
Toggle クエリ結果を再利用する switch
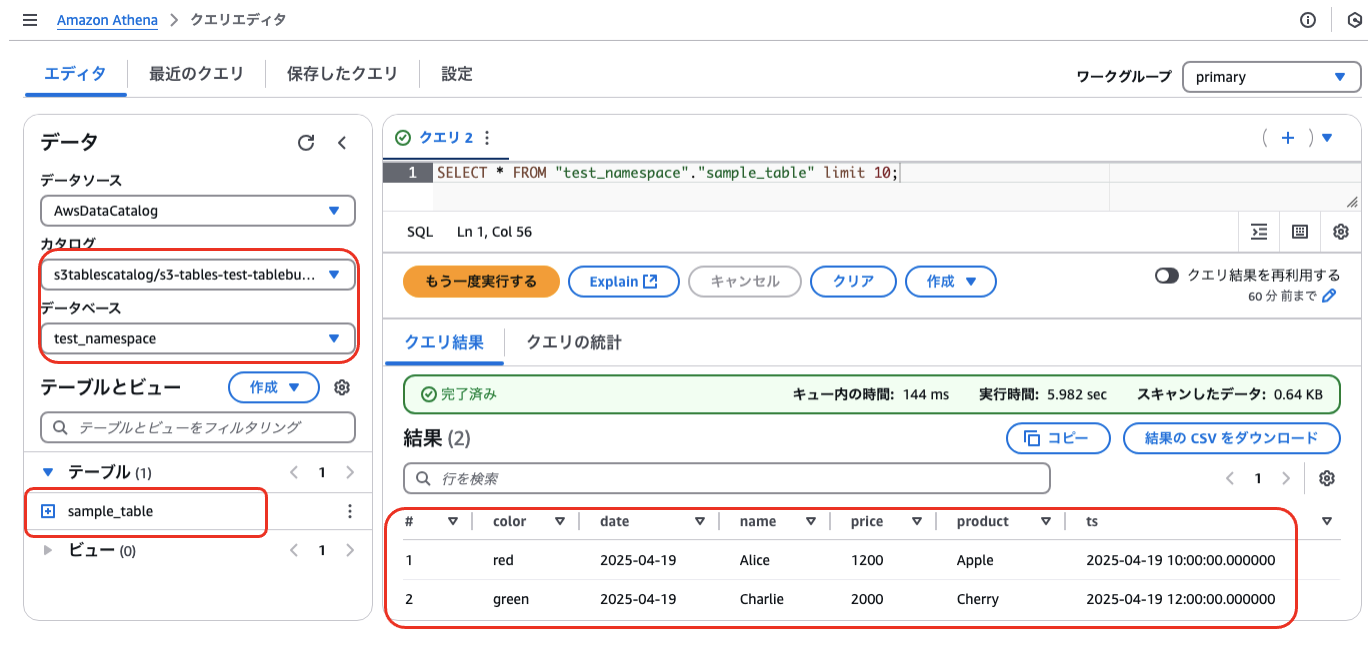tap(1166, 275)
